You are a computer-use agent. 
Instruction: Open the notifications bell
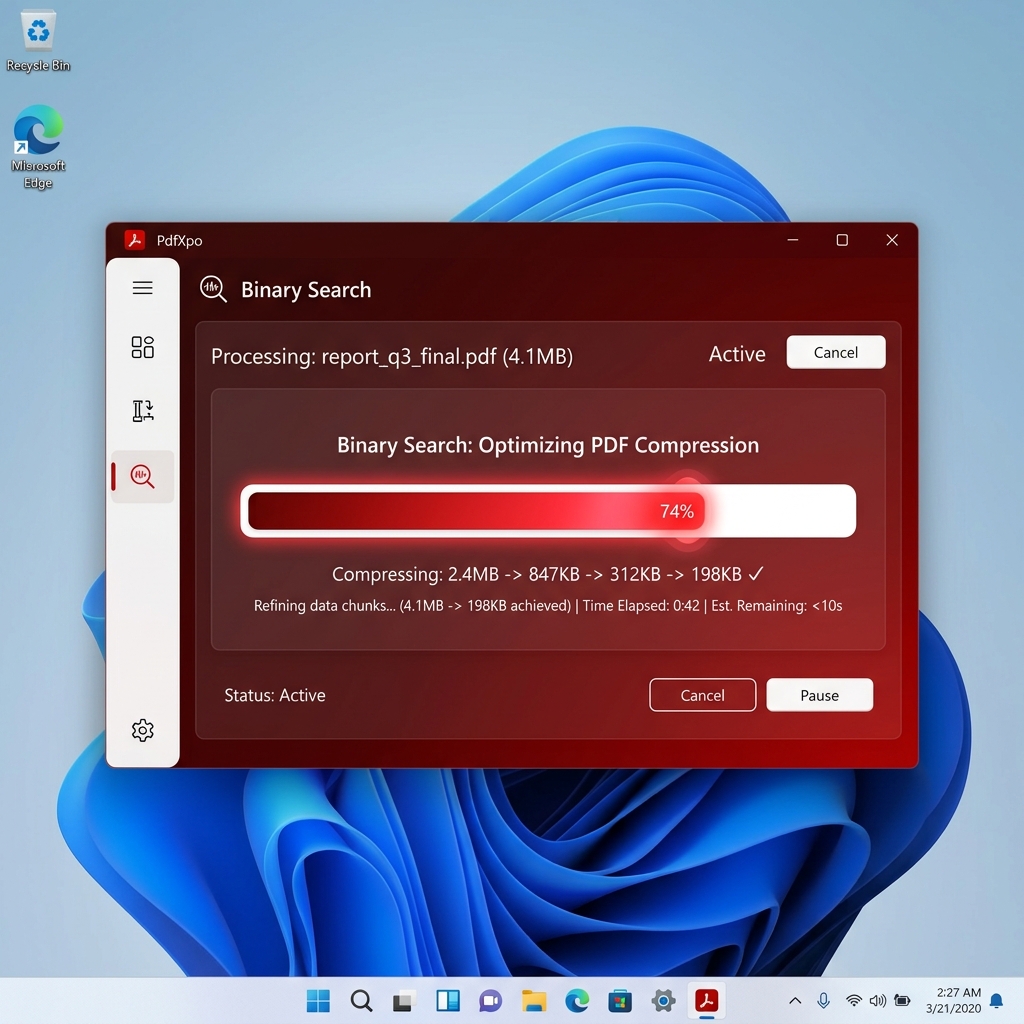click(995, 1000)
